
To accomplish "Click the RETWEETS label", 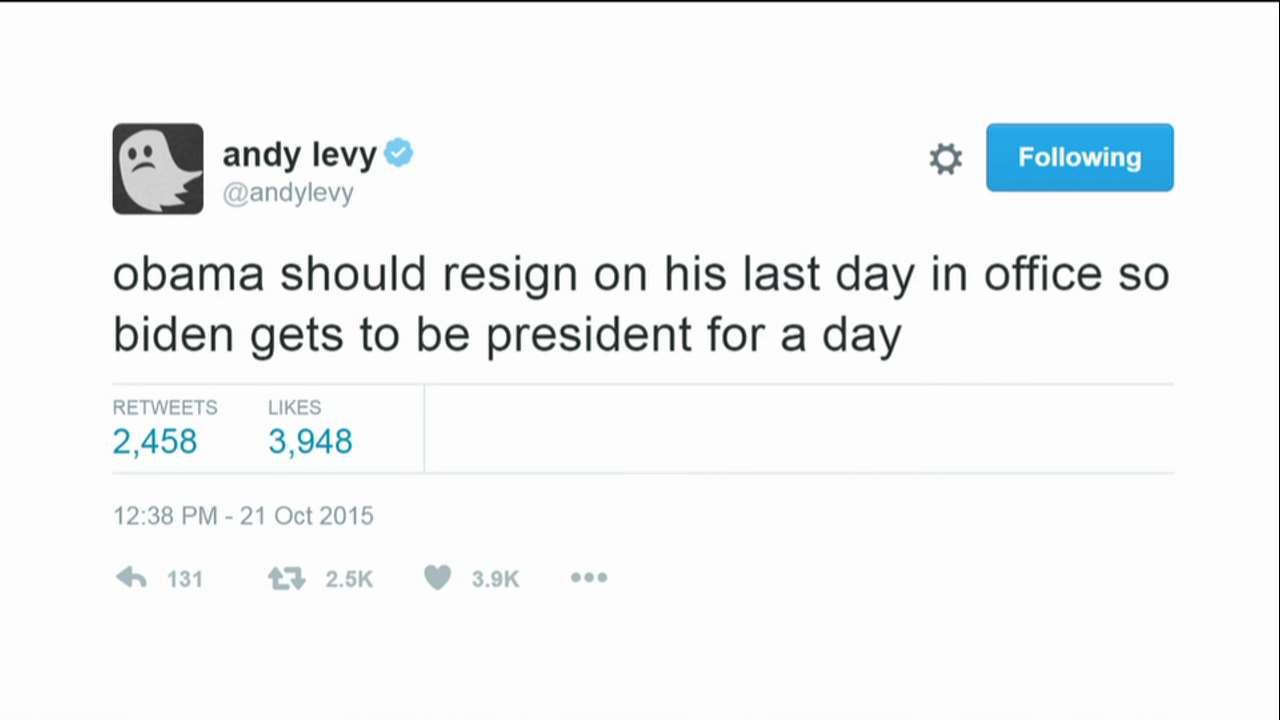I will [164, 407].
